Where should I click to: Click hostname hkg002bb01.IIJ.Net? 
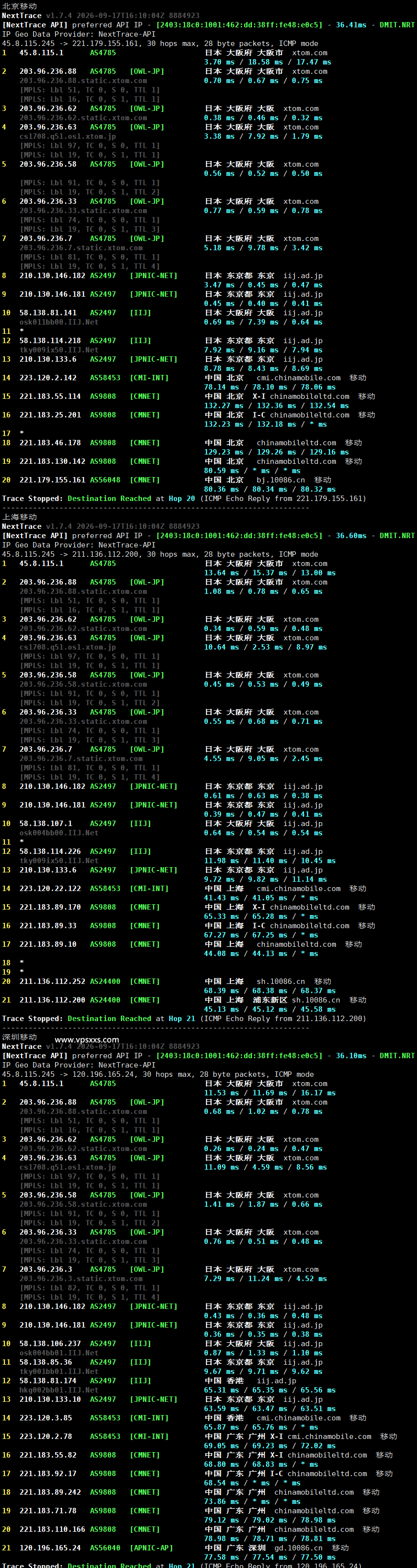(59, 1390)
